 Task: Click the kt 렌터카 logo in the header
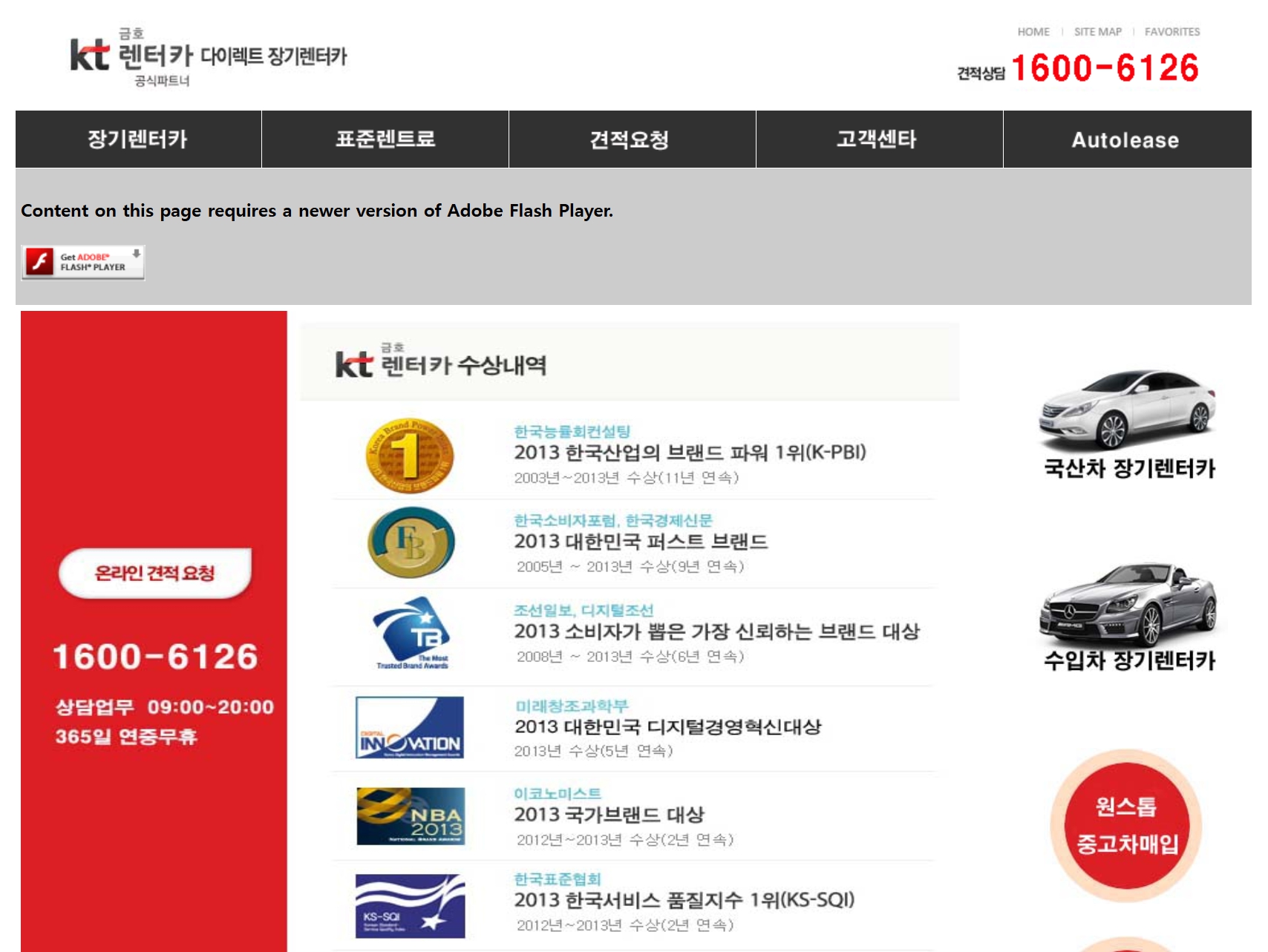click(208, 57)
